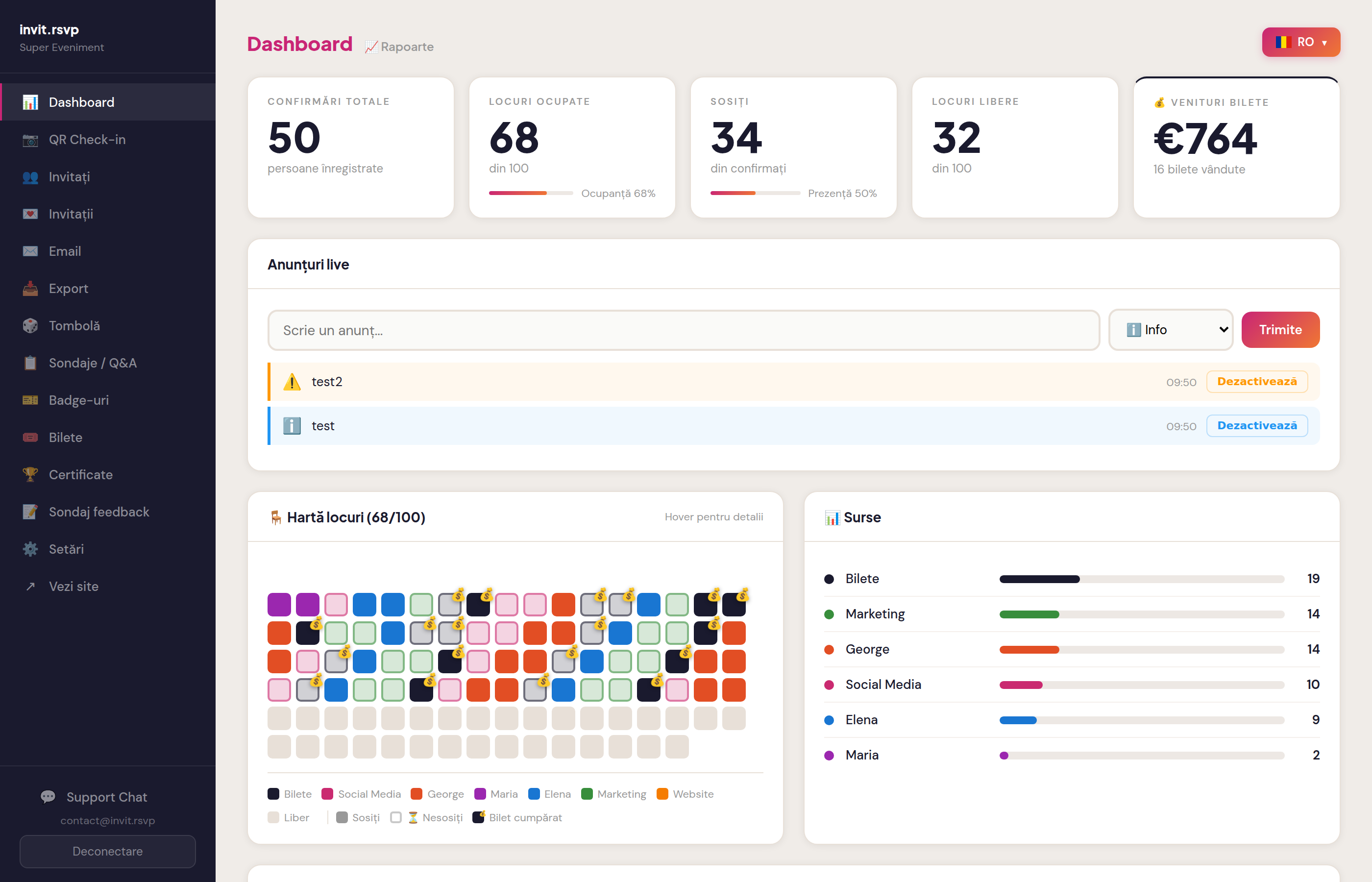Click the bar-chart icon beside Surse title
The image size is (1372, 882).
tap(832, 517)
